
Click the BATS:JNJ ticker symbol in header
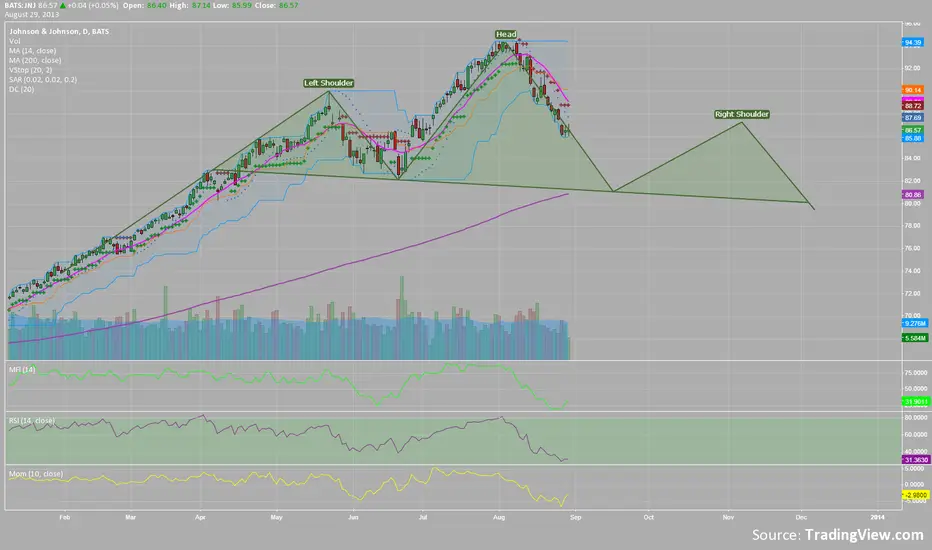(x=20, y=5)
